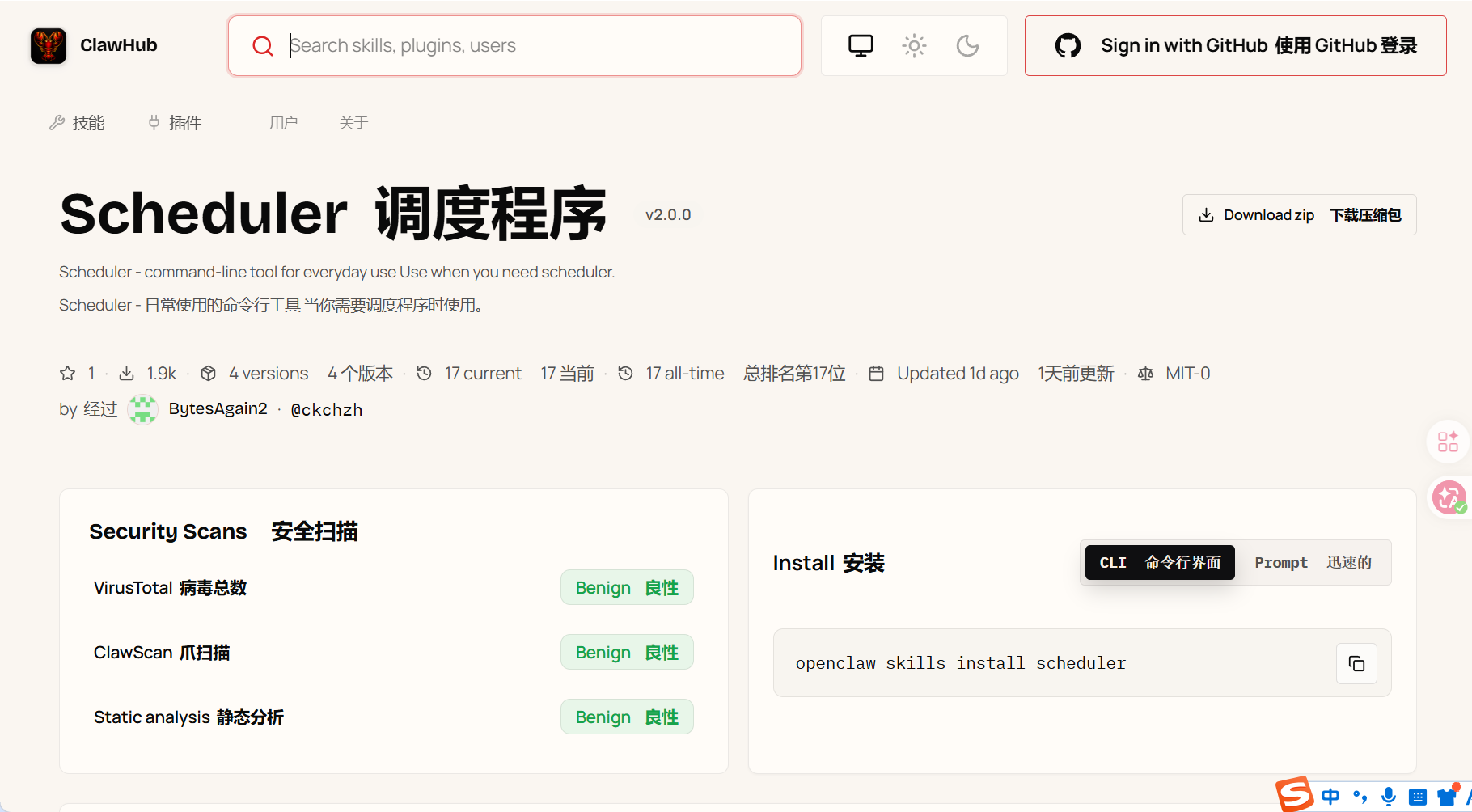Click the IME microphone voice input icon

1389,797
